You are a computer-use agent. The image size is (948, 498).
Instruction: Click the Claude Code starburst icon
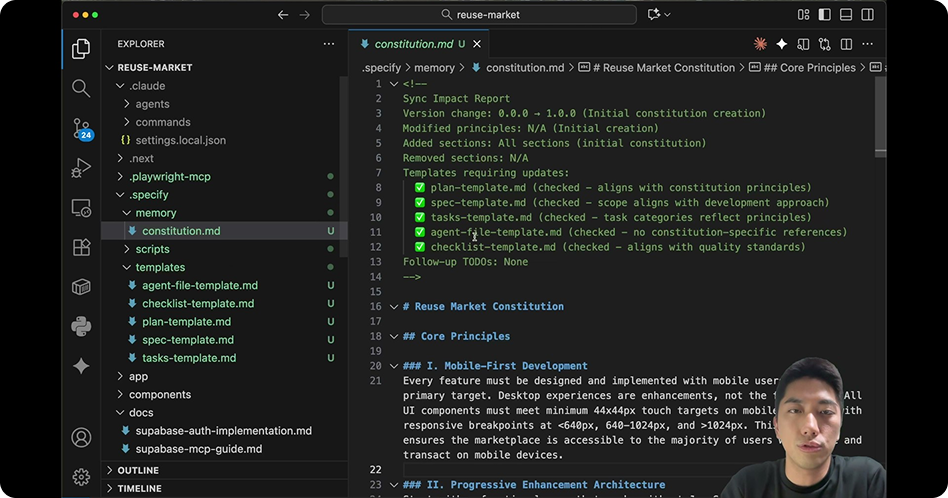click(760, 44)
